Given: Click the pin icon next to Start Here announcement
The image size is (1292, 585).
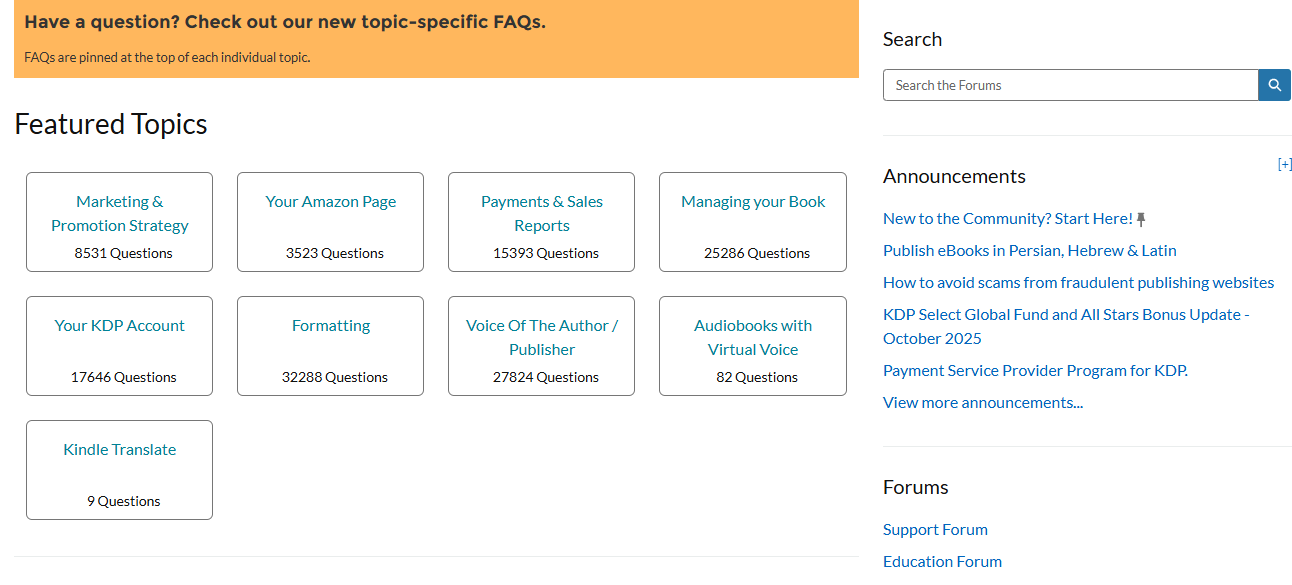Looking at the screenshot, I should (1140, 217).
